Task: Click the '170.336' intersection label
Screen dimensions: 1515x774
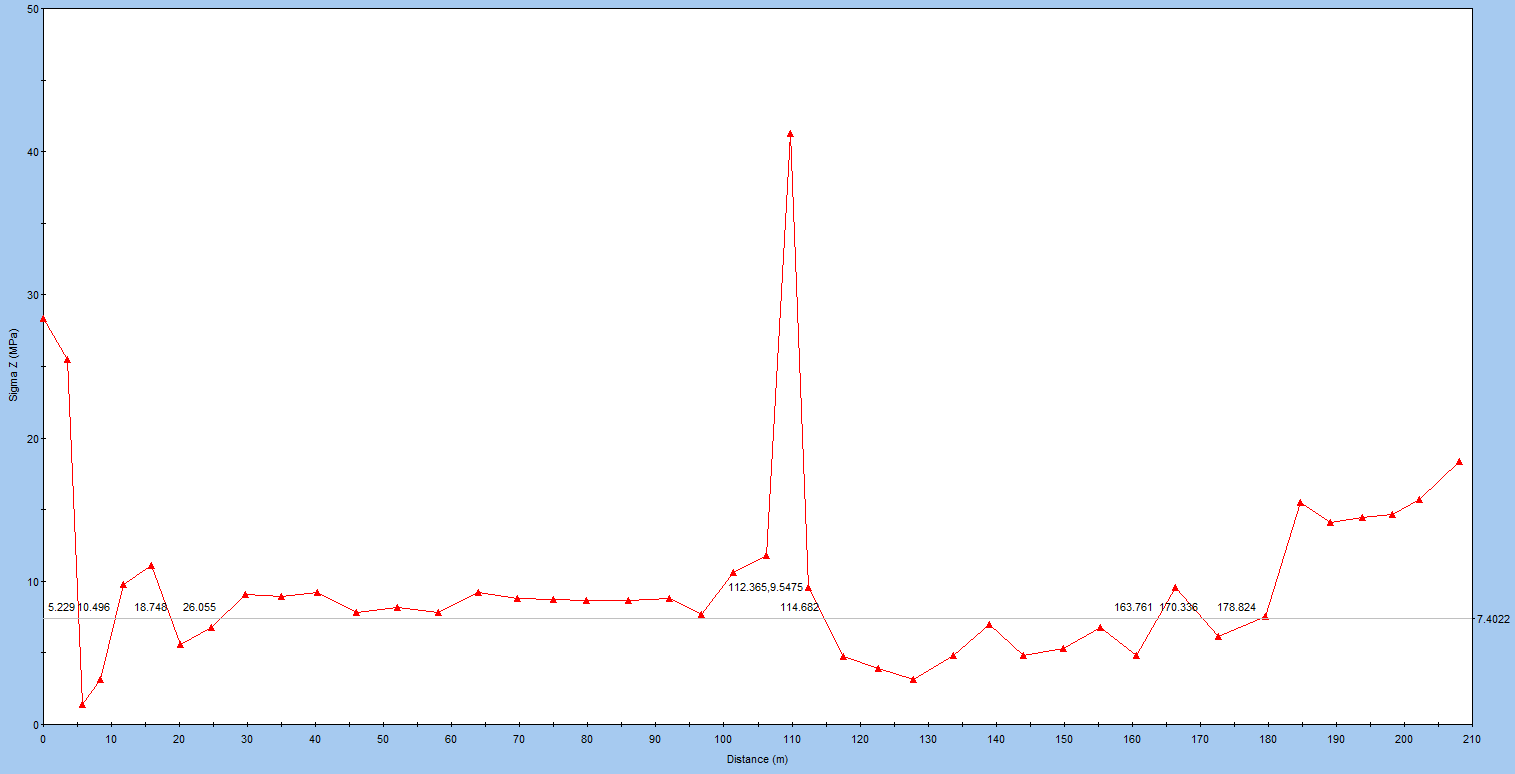Action: [x=1179, y=607]
